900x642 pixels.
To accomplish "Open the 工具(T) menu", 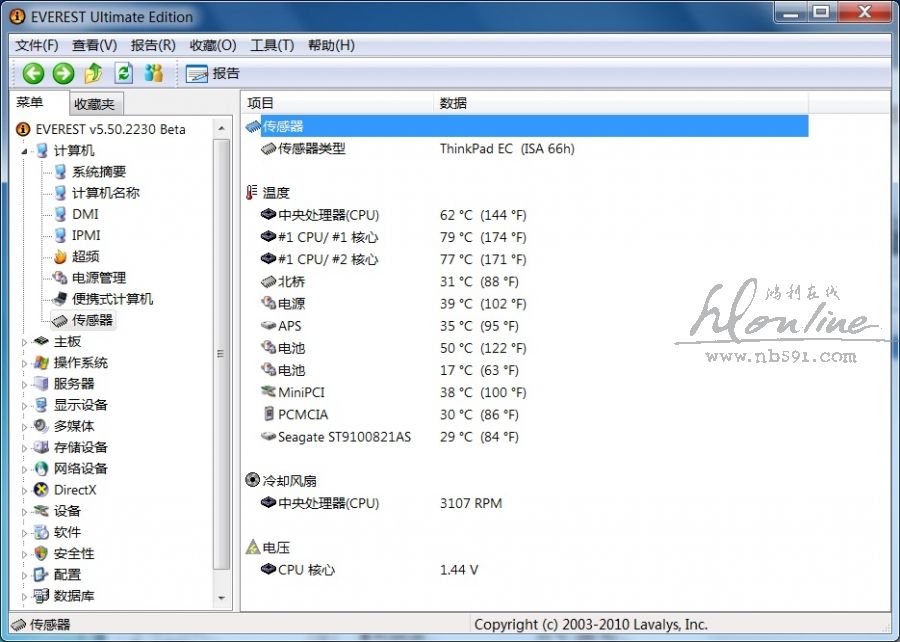I will tap(271, 45).
